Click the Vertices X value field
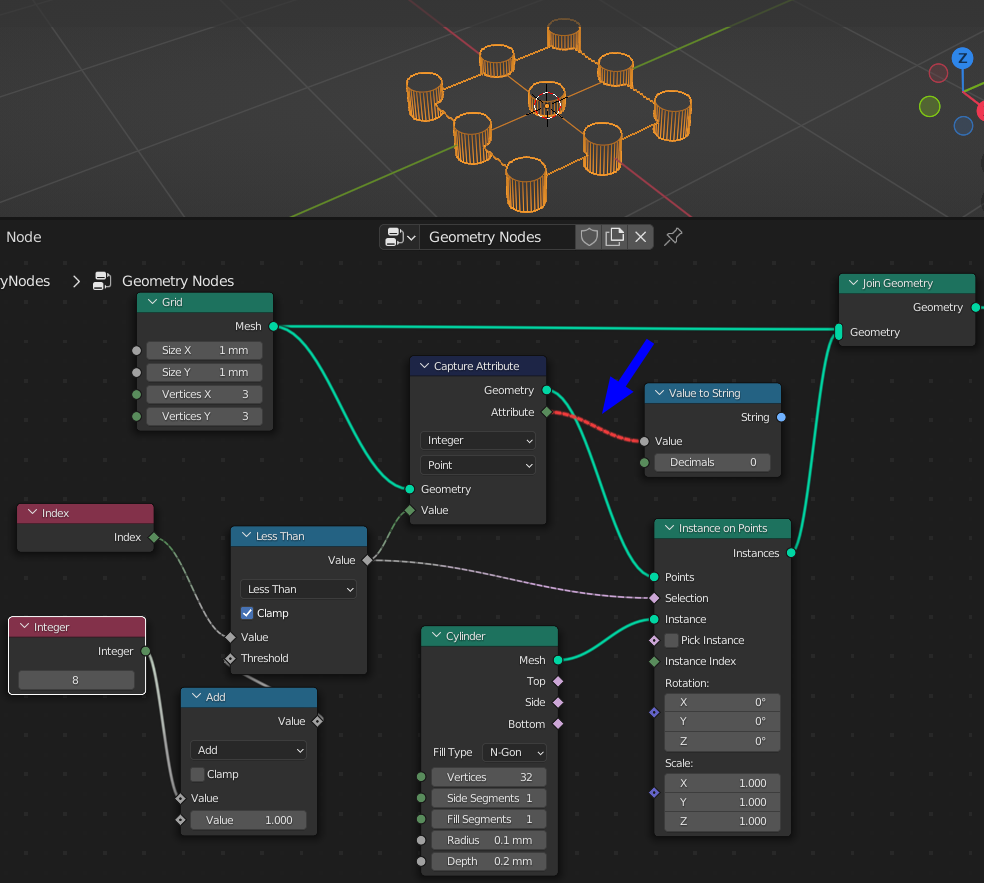Screen dimensions: 984x883 pyautogui.click(x=205, y=394)
